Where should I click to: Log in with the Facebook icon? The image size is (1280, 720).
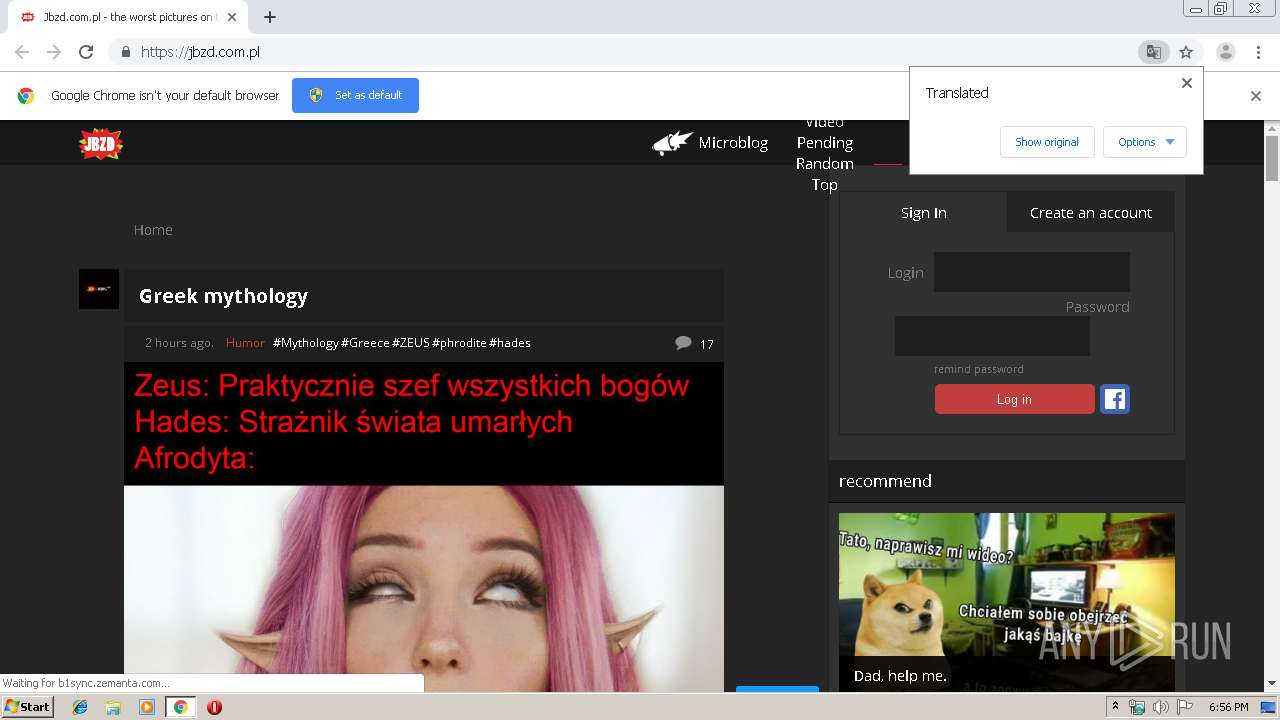(x=1115, y=399)
